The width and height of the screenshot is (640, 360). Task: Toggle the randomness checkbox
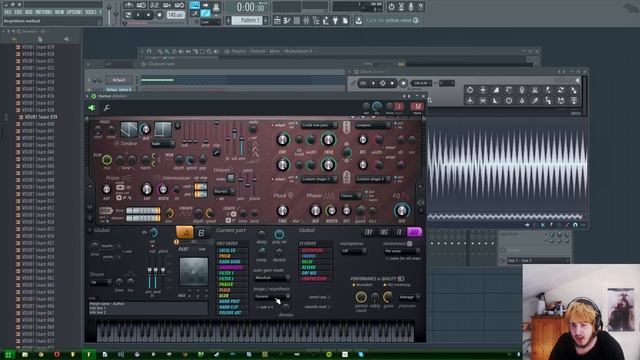(410, 244)
